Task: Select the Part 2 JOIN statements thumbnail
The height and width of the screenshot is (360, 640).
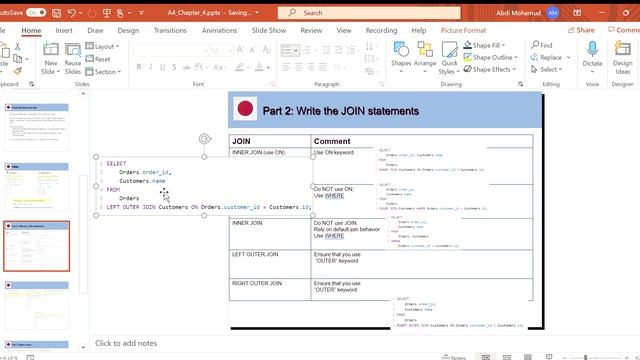Action: click(x=37, y=247)
